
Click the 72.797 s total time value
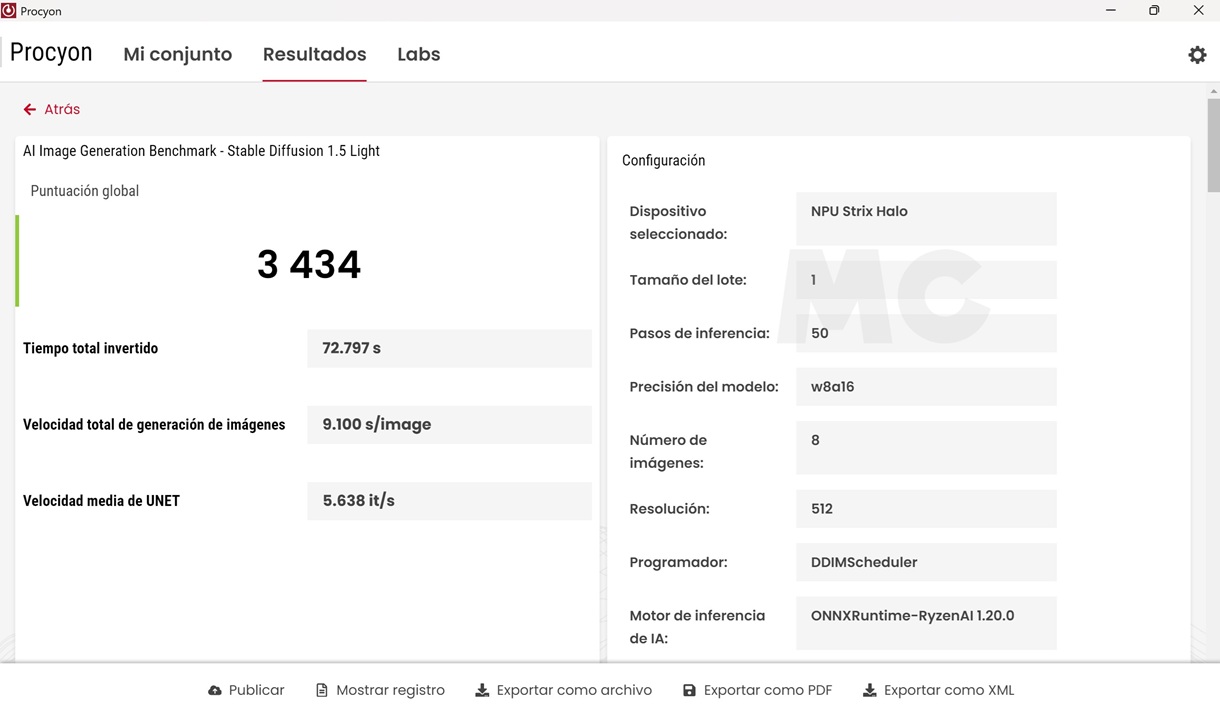(449, 349)
